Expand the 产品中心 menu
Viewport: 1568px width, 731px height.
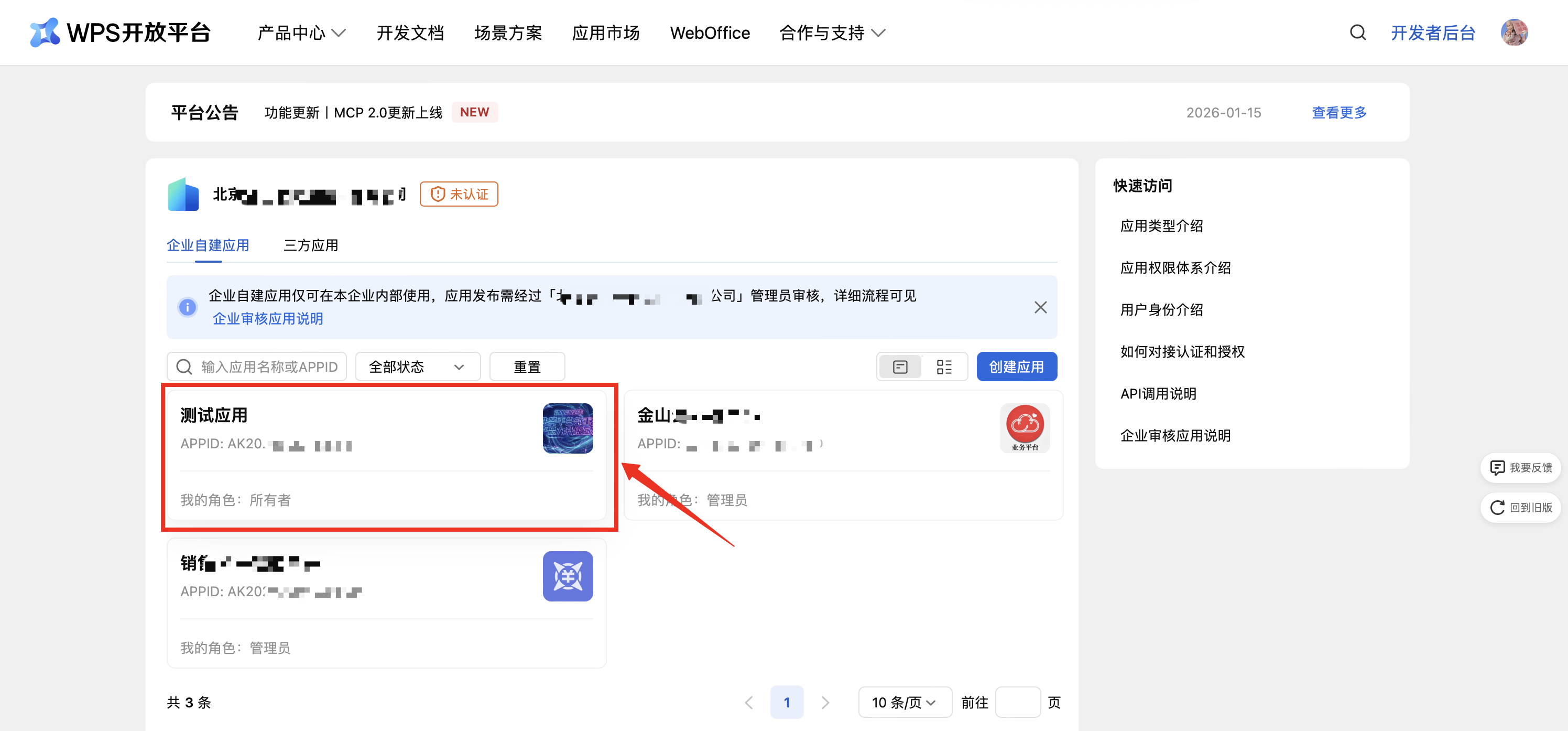point(301,33)
